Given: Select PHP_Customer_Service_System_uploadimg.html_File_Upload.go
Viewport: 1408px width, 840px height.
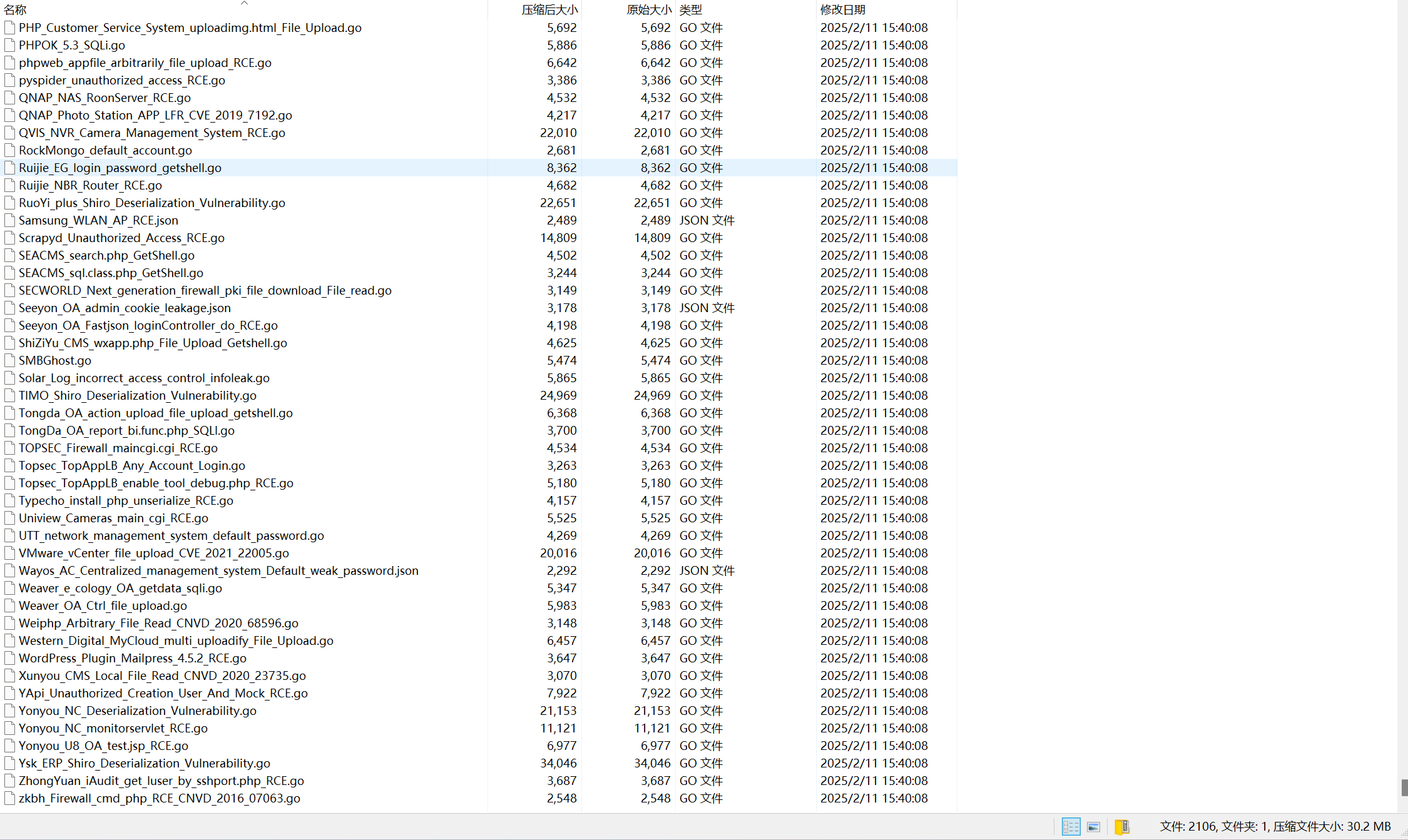Looking at the screenshot, I should (190, 28).
